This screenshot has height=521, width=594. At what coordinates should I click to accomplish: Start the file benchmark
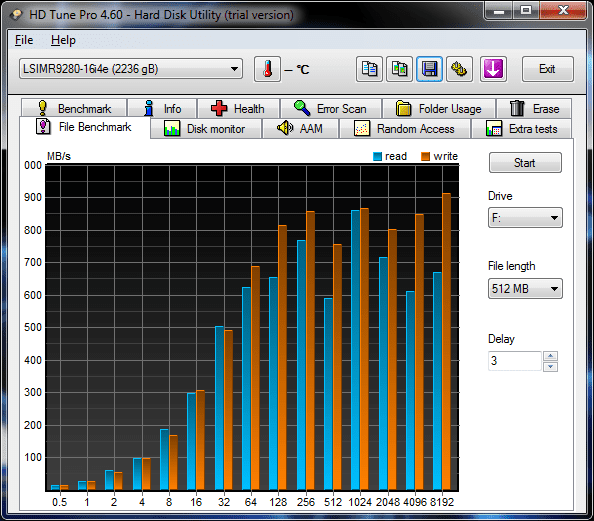coord(525,163)
